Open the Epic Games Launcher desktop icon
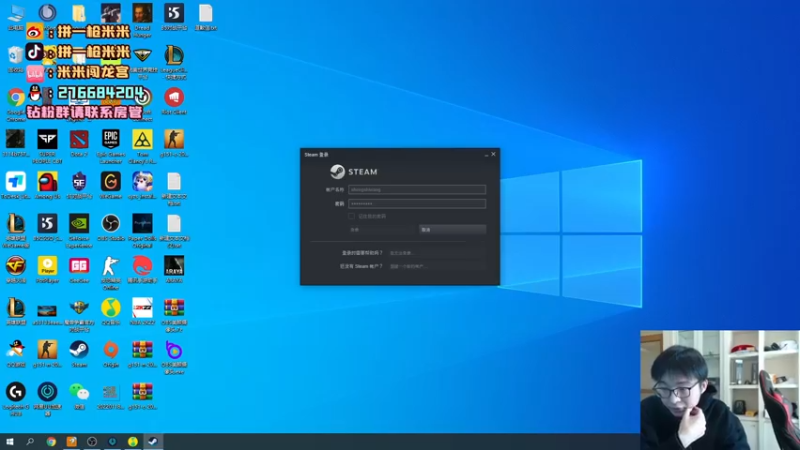 coord(111,139)
